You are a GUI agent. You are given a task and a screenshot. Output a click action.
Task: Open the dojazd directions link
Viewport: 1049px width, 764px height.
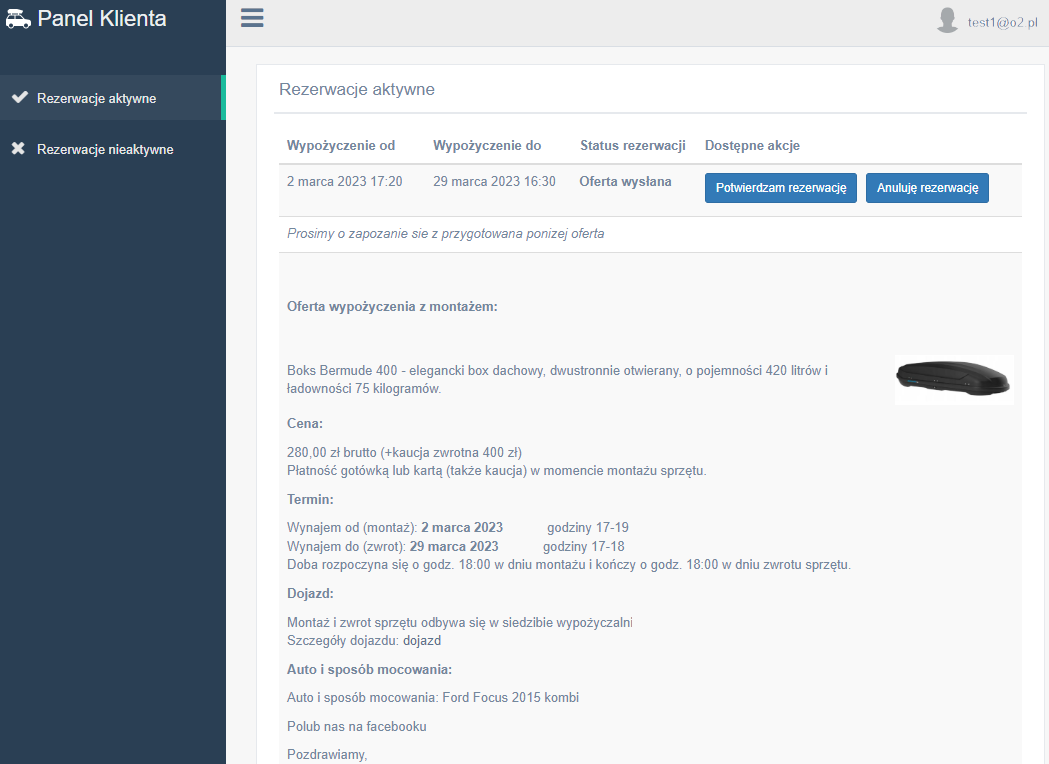pyautogui.click(x=422, y=641)
